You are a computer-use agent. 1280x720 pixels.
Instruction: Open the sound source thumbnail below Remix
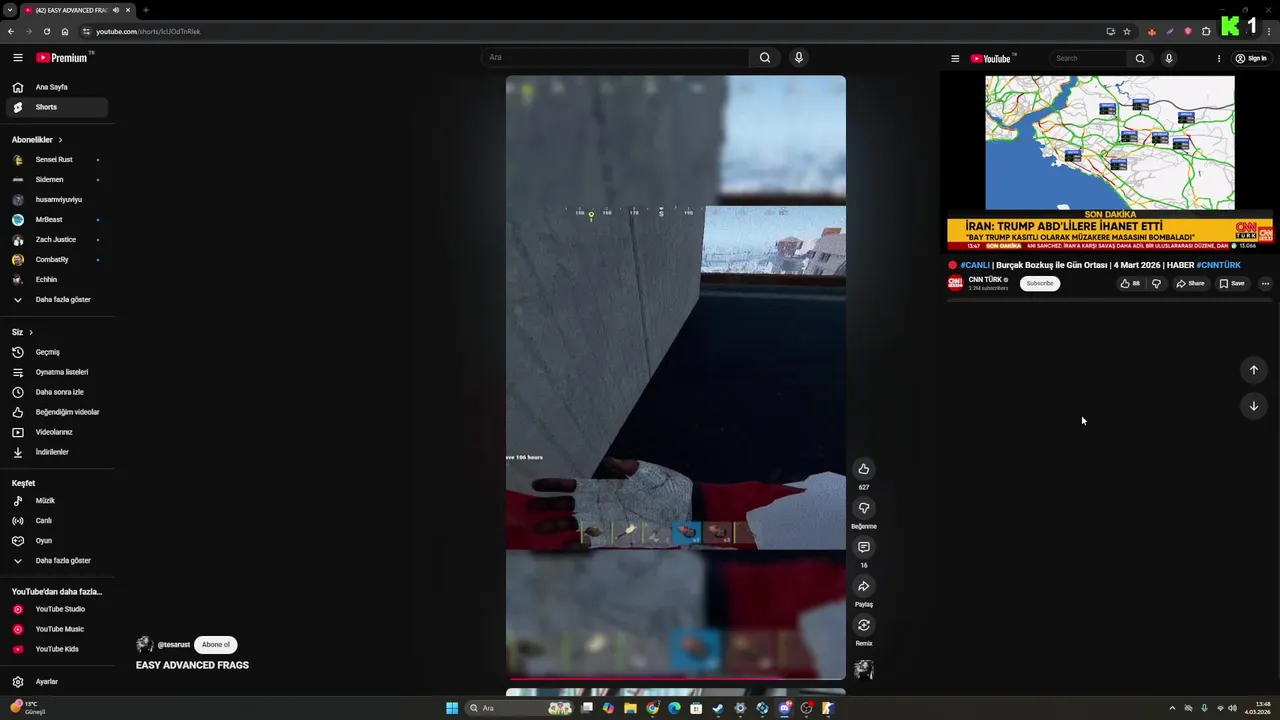(x=864, y=670)
